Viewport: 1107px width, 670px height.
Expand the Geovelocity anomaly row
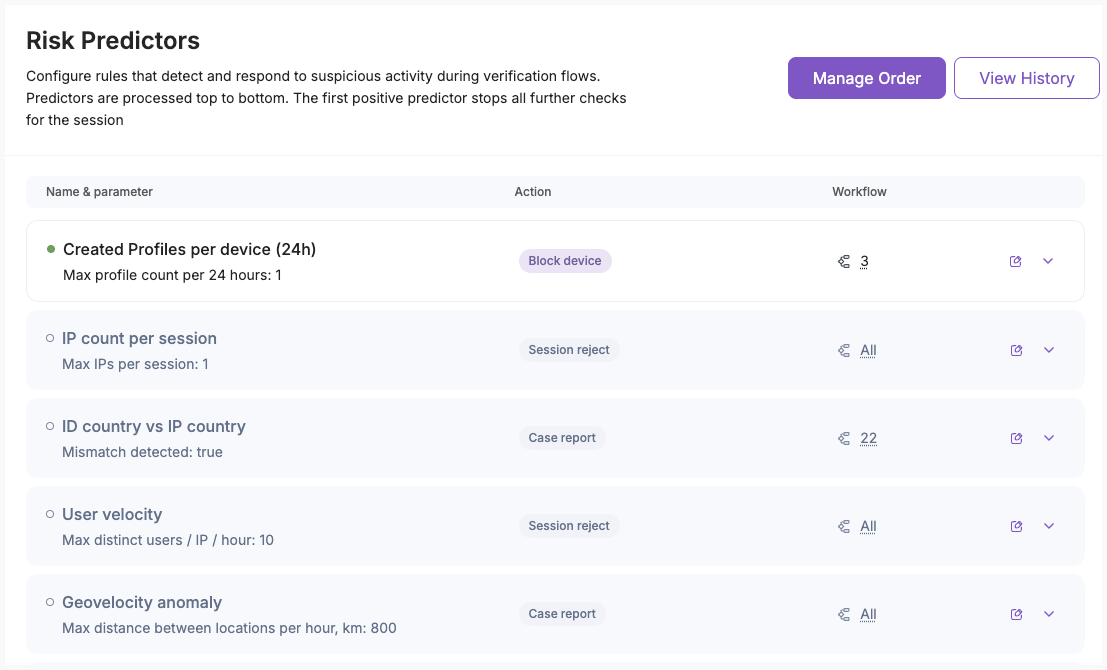(1049, 614)
